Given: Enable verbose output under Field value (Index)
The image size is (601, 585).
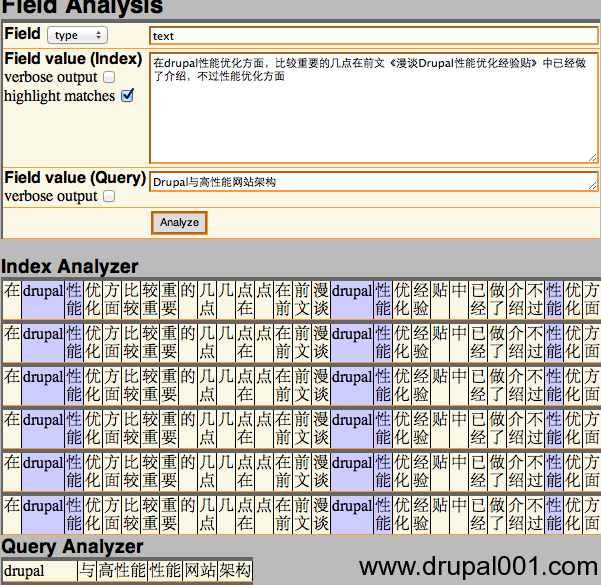Looking at the screenshot, I should 109,77.
